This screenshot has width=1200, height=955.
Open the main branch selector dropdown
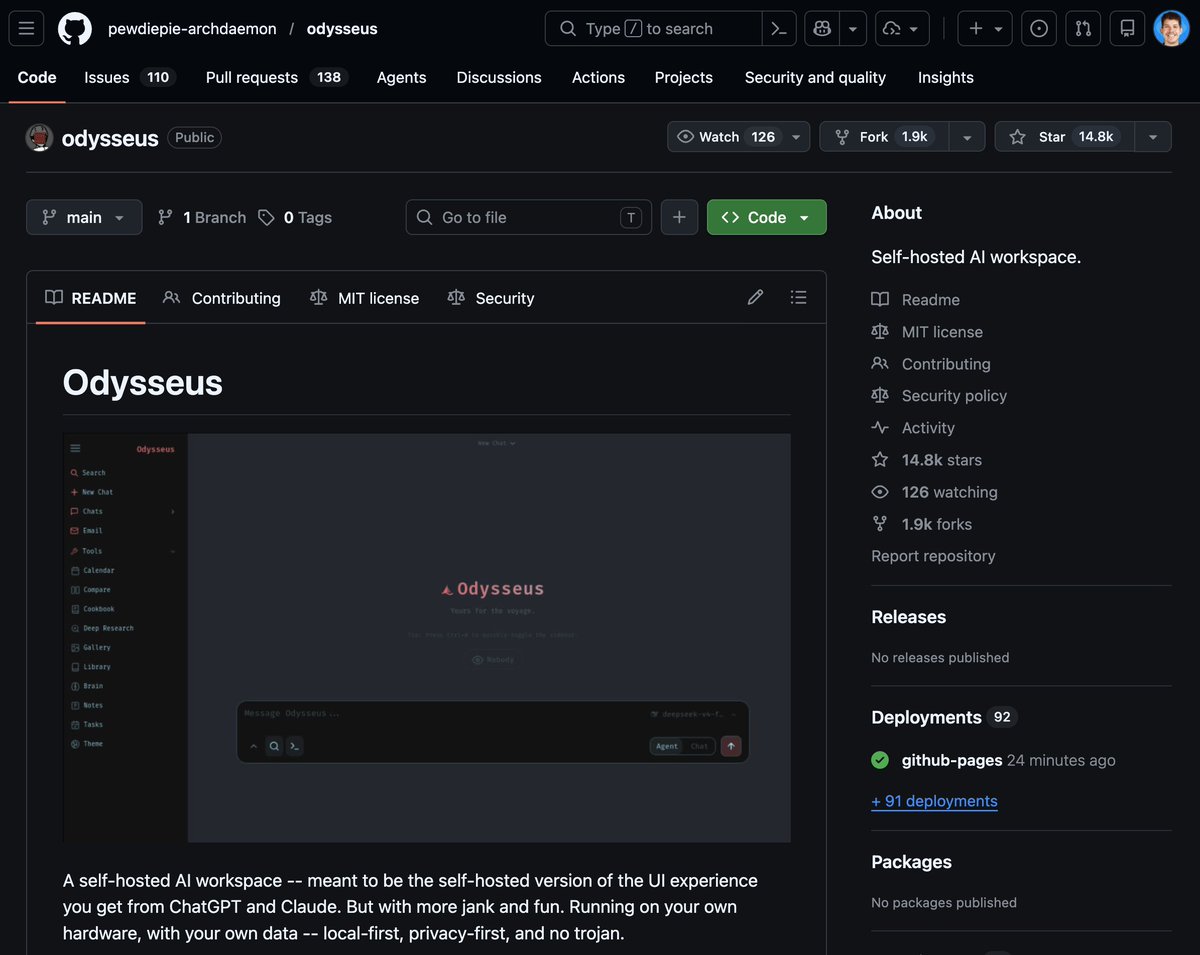(84, 217)
